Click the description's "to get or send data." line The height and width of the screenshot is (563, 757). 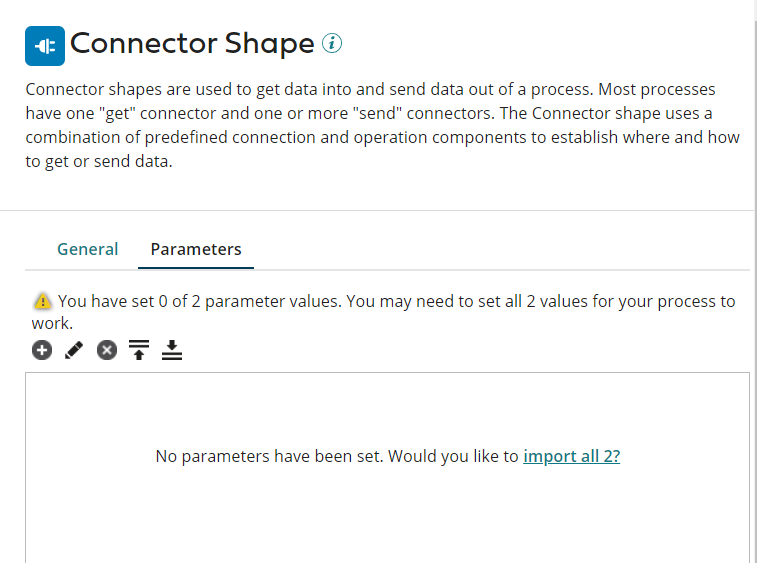pyautogui.click(x=99, y=161)
